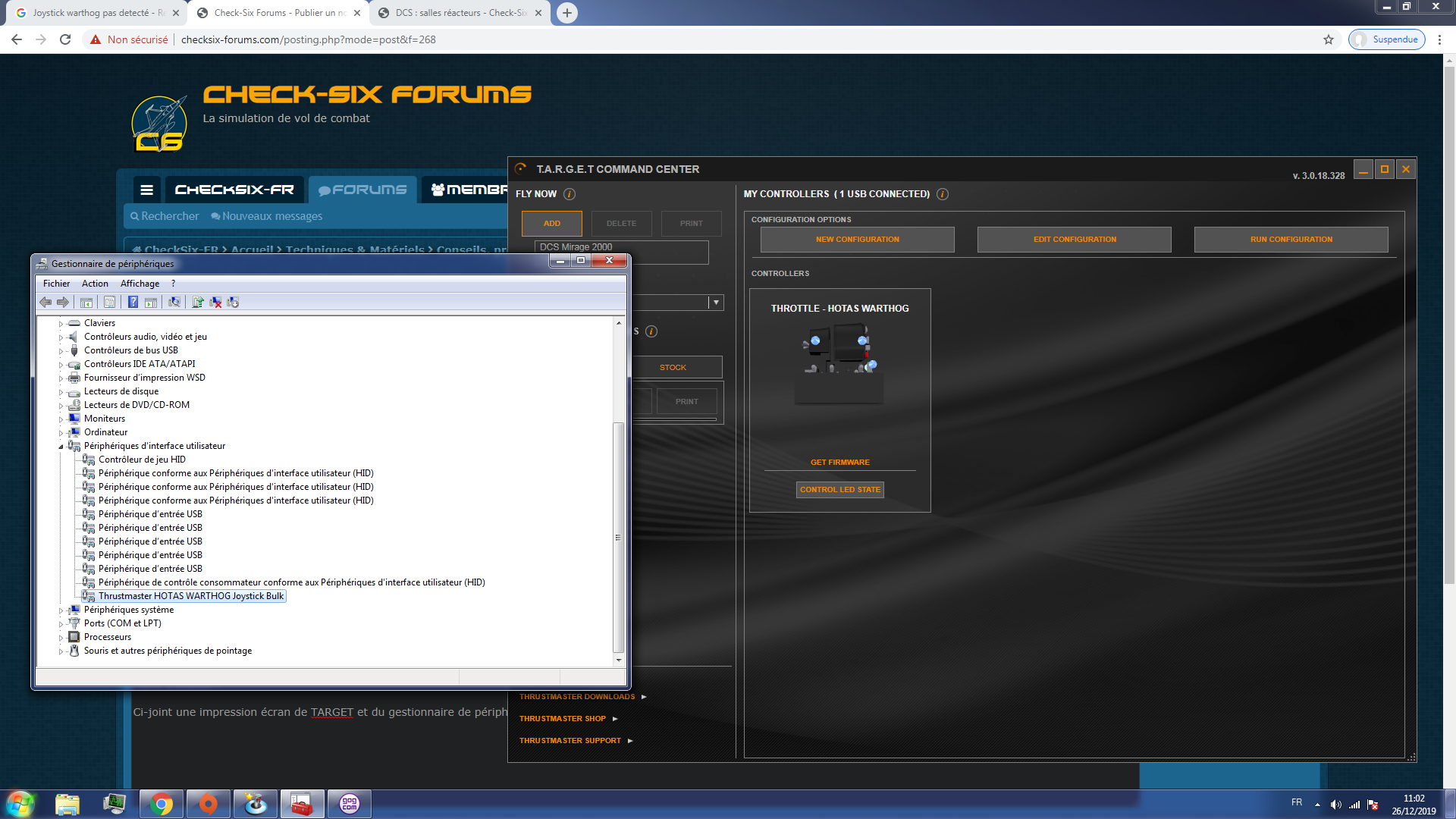The height and width of the screenshot is (819, 1456).
Task: Open Affichage menu in Device Manager
Action: [140, 284]
